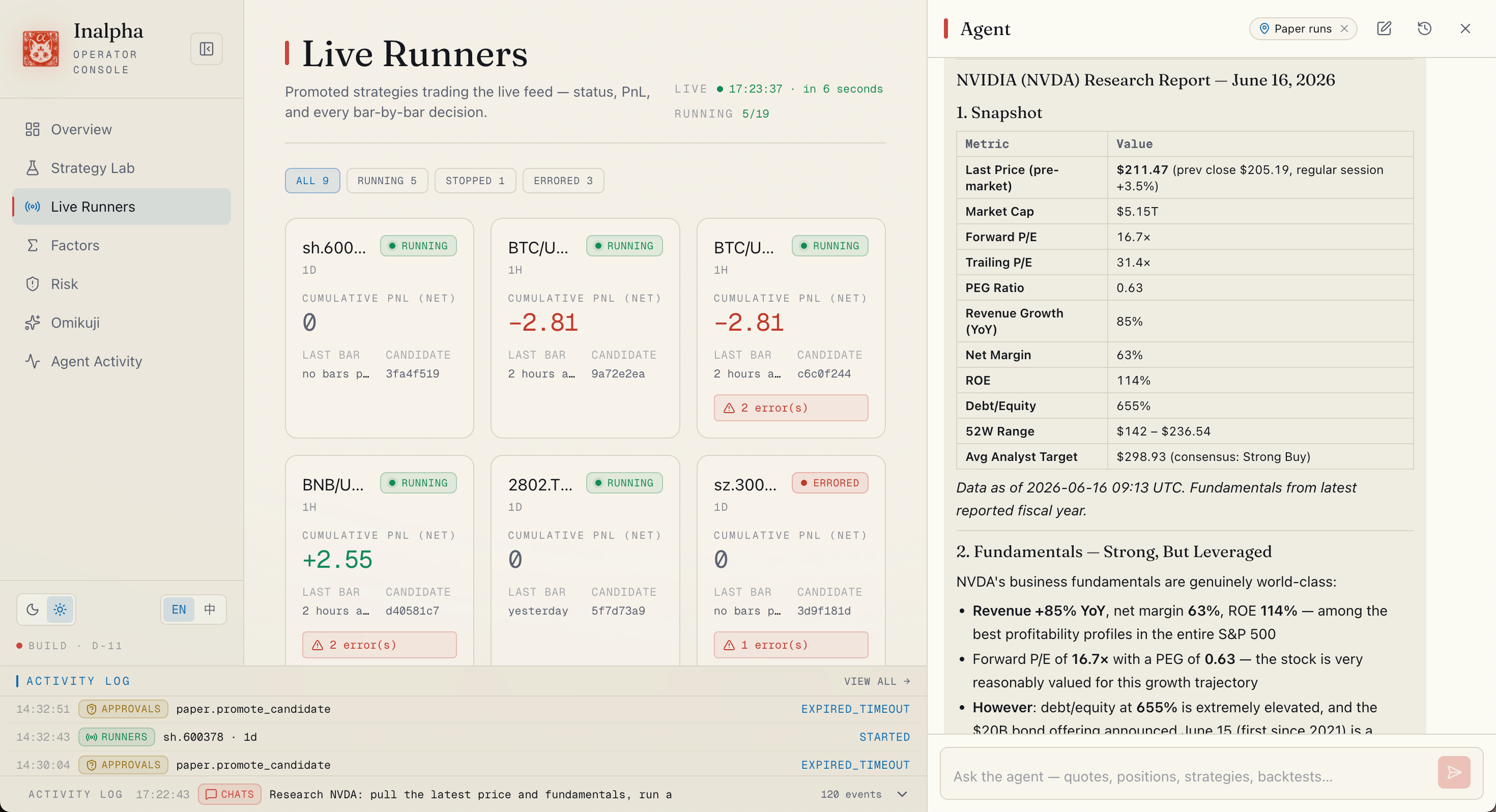Collapse the sidebar panel
The image size is (1496, 812).
206,49
